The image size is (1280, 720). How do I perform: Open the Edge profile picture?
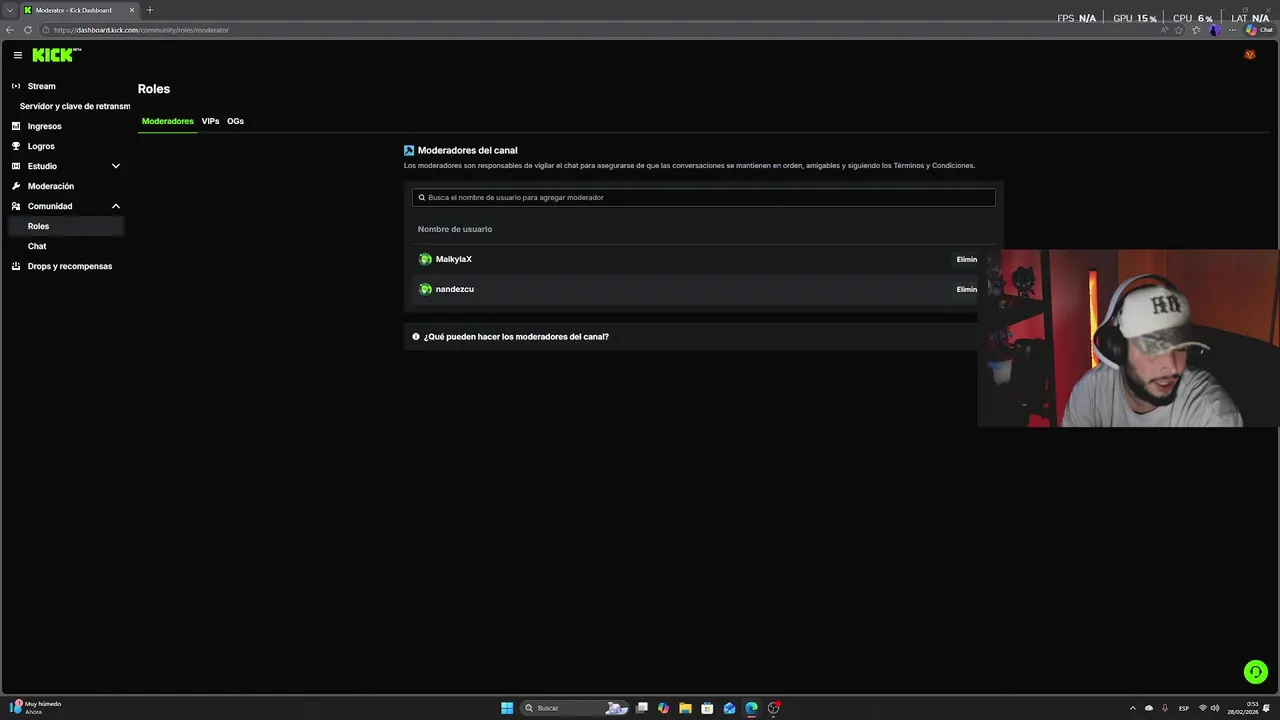(x=1214, y=30)
